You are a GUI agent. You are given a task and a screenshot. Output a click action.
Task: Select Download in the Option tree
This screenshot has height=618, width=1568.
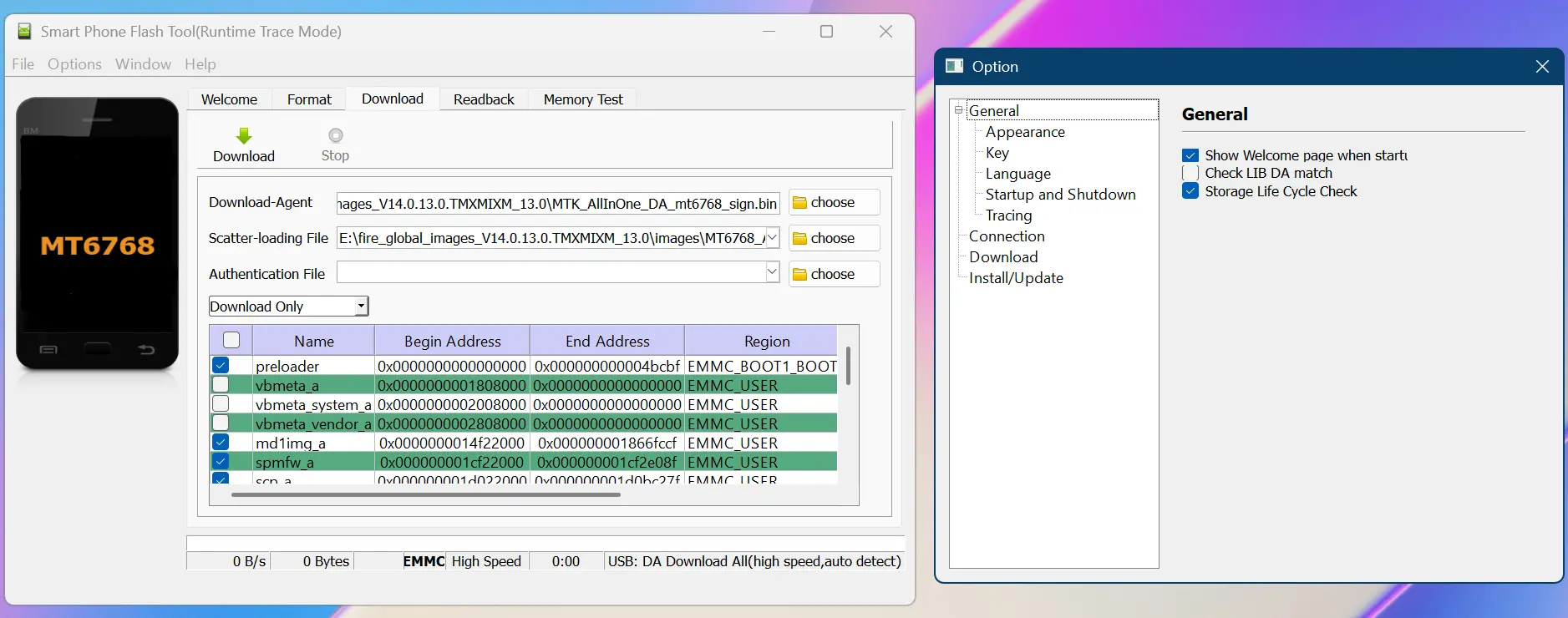coord(1003,257)
